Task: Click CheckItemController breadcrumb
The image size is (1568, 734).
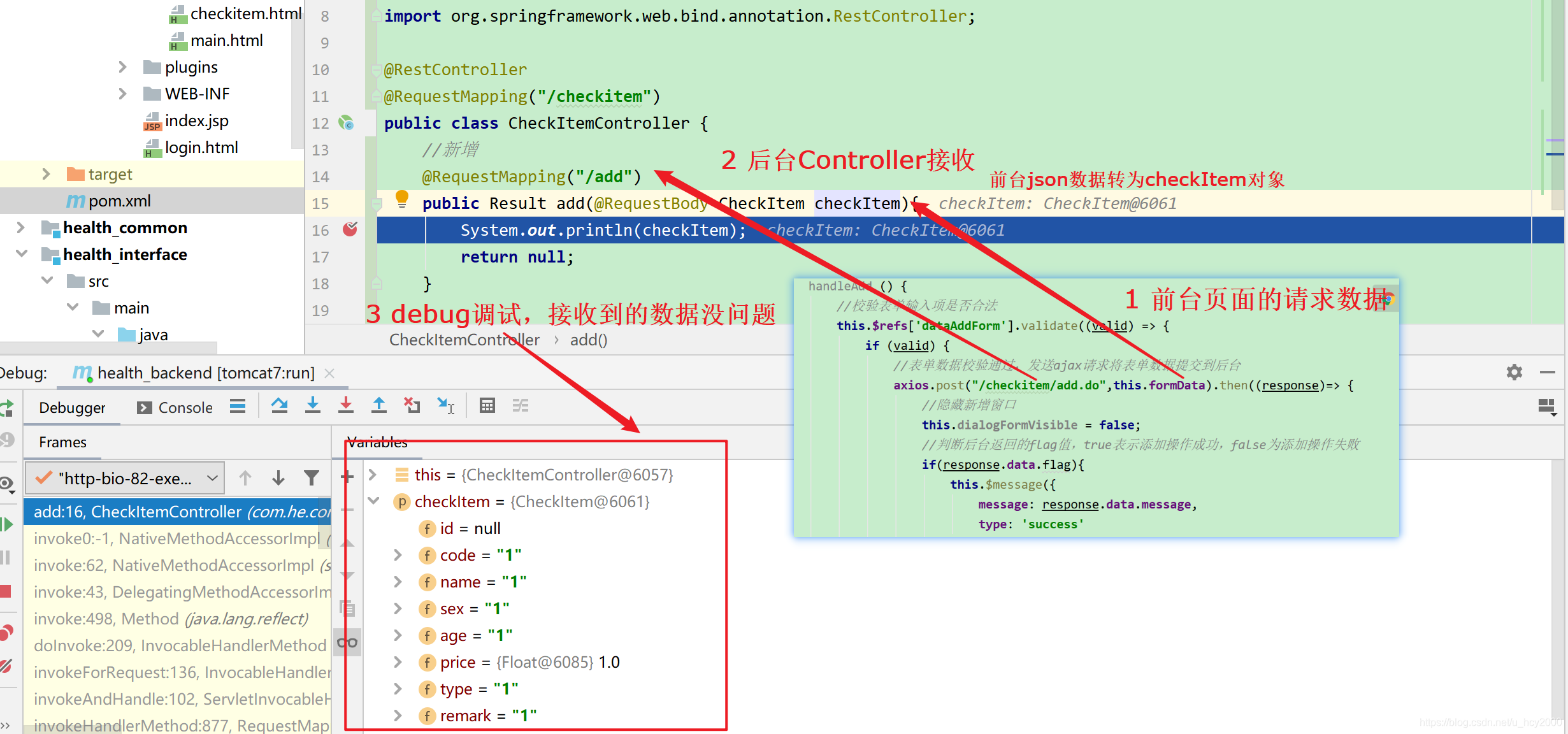Action: (464, 340)
